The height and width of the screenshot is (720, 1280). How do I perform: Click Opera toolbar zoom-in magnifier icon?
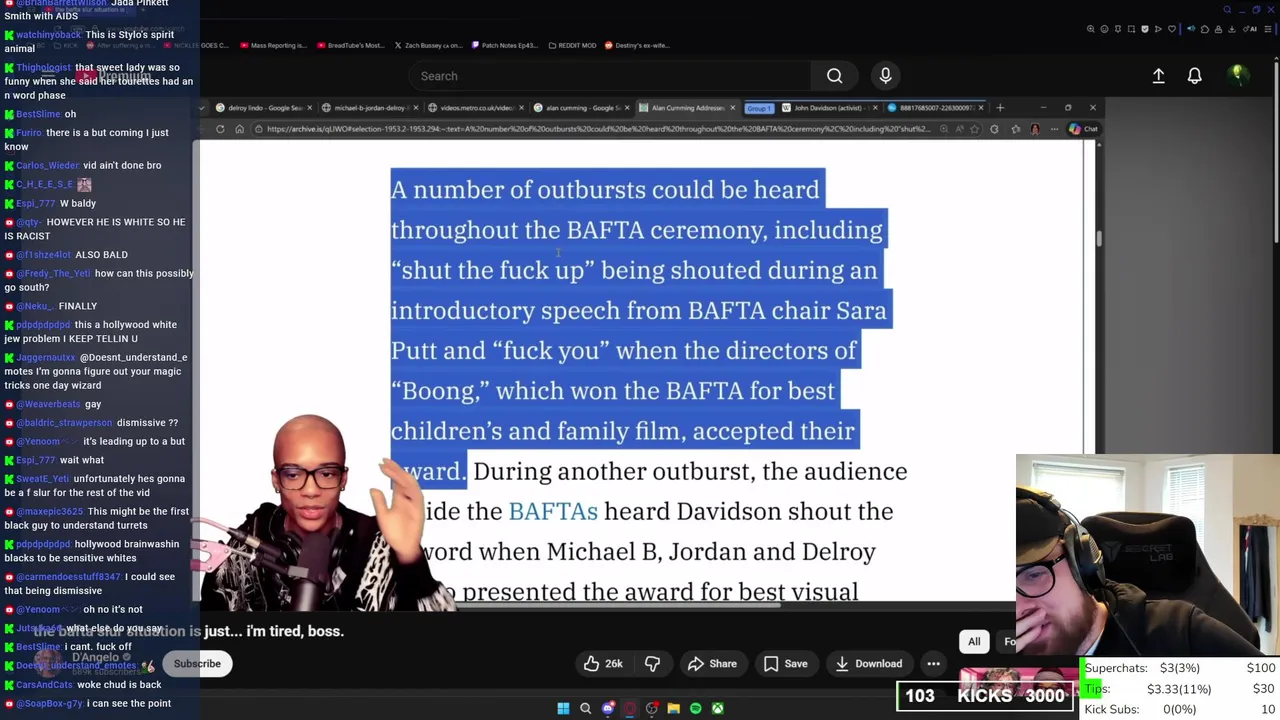1091,29
